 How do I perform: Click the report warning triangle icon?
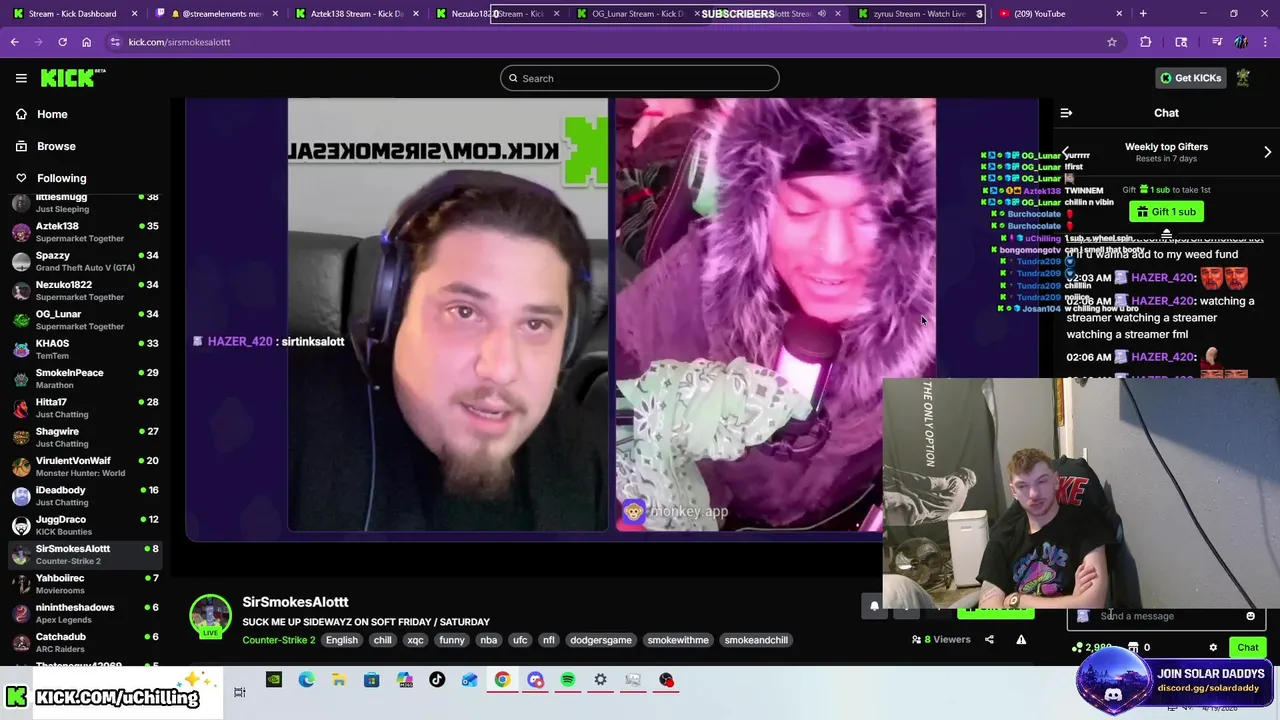[1021, 640]
